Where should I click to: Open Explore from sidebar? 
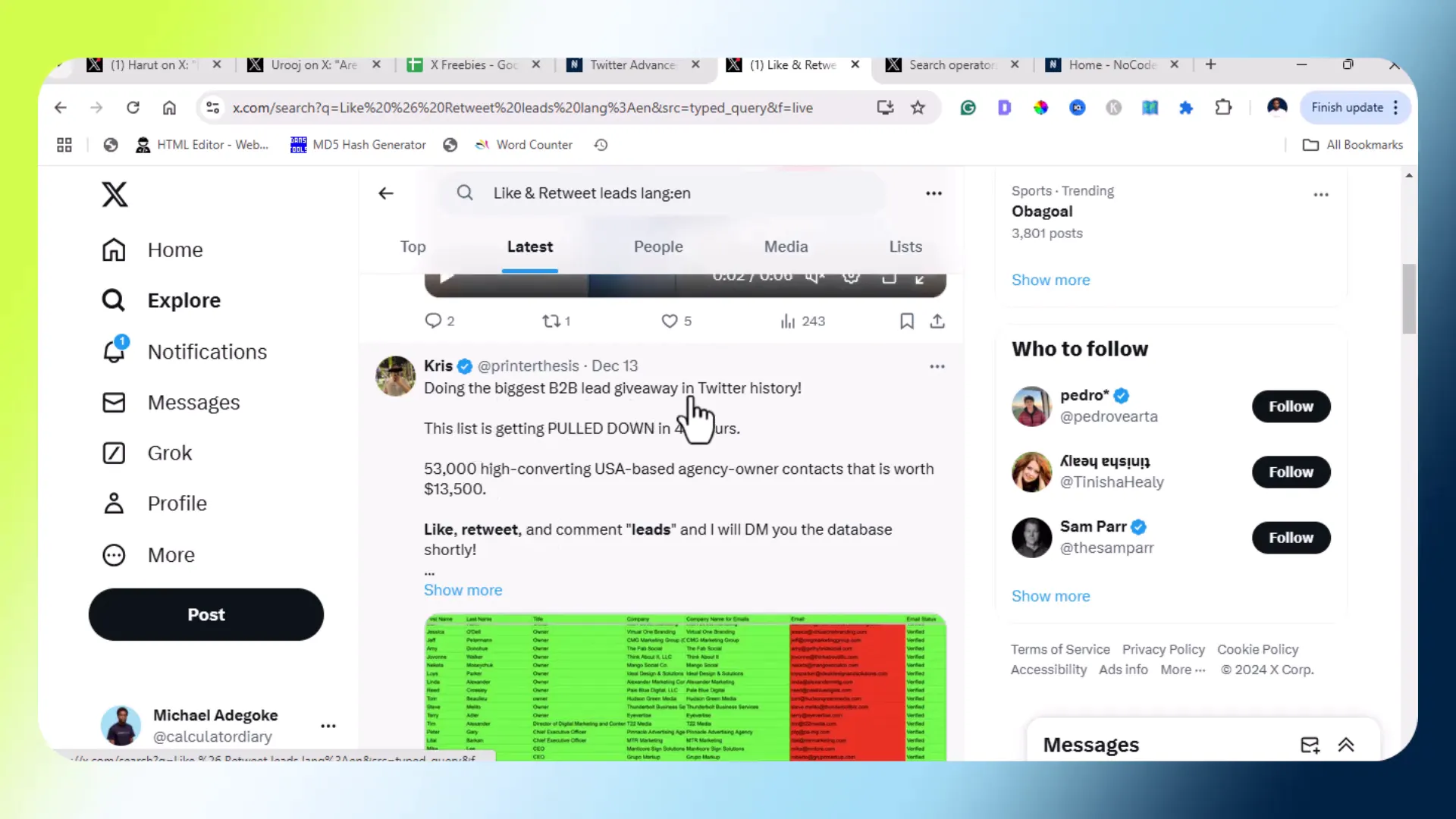(x=161, y=300)
